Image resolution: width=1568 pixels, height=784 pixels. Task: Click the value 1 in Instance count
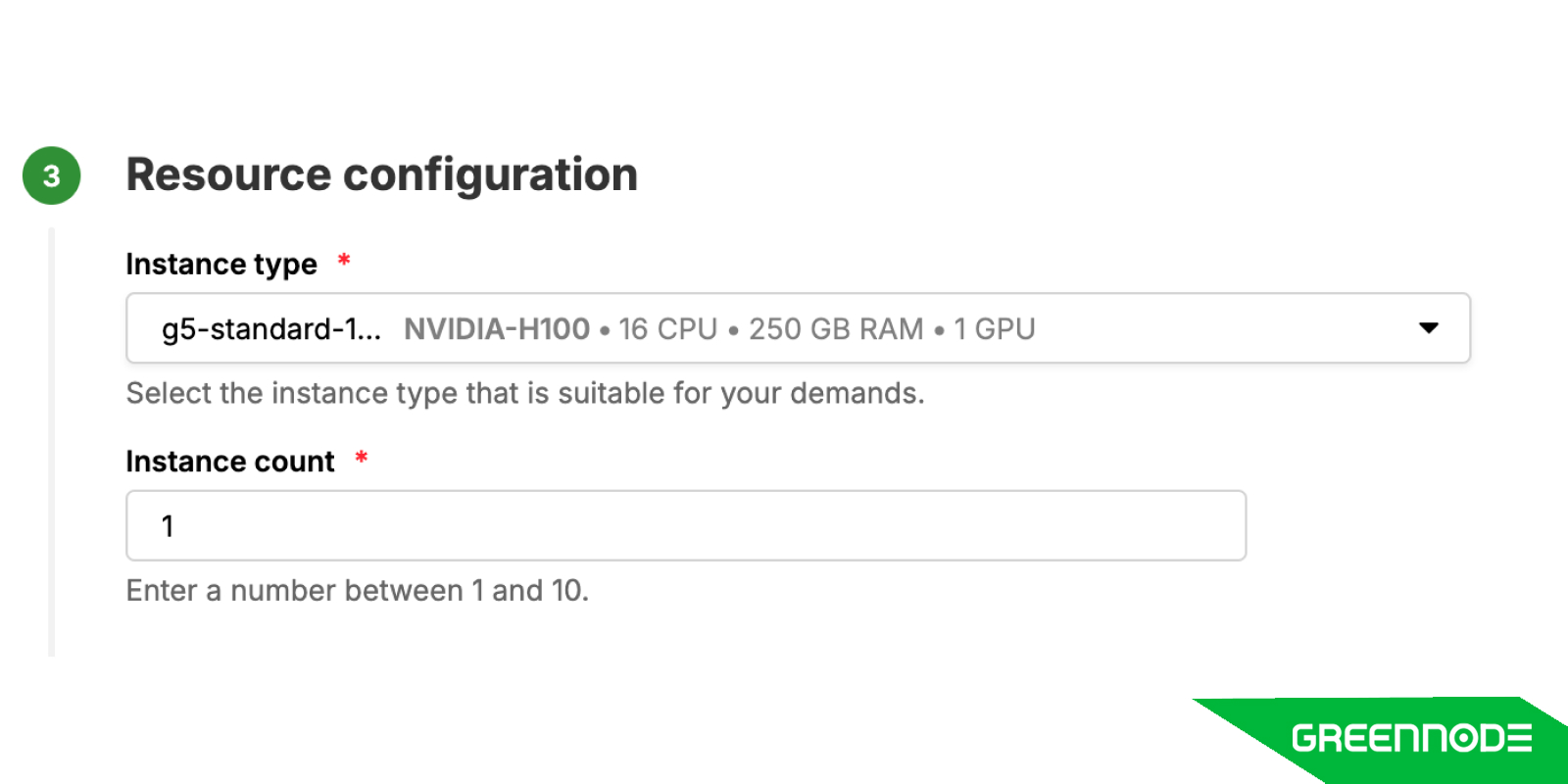click(168, 526)
